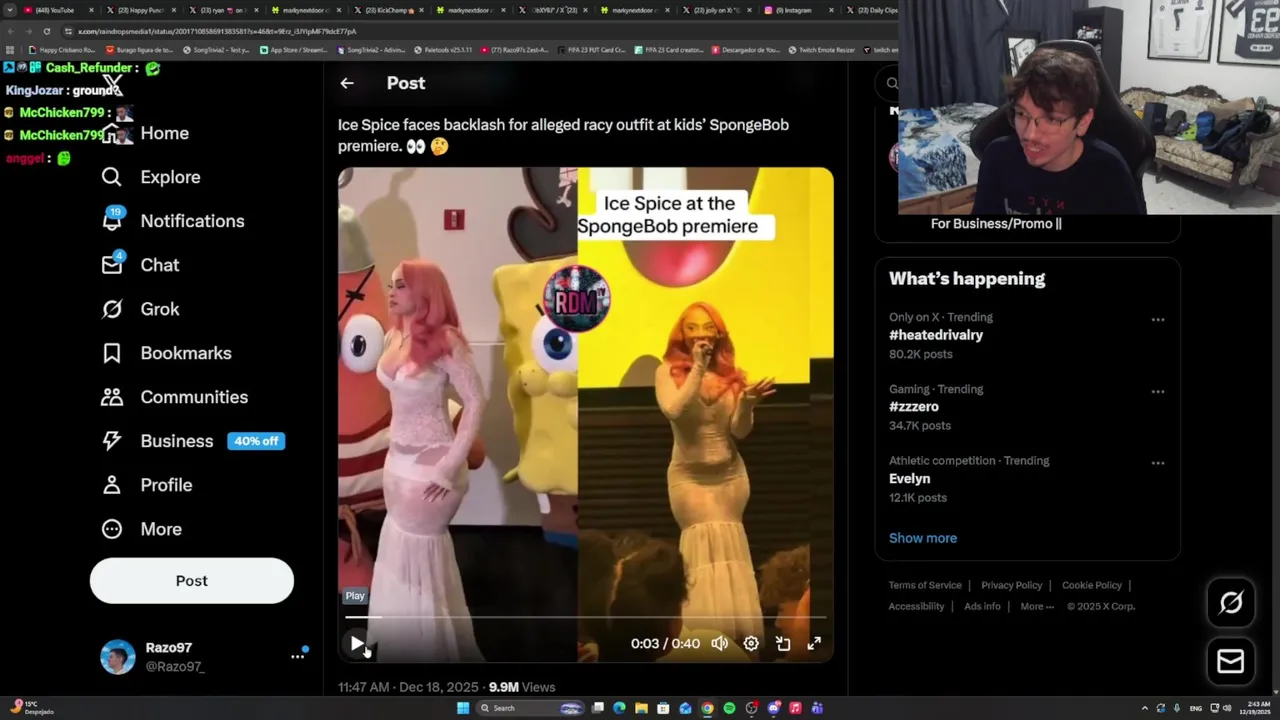Screen dimensions: 1280x720
Task: Open Home from the X sidebar
Action: click(x=164, y=133)
